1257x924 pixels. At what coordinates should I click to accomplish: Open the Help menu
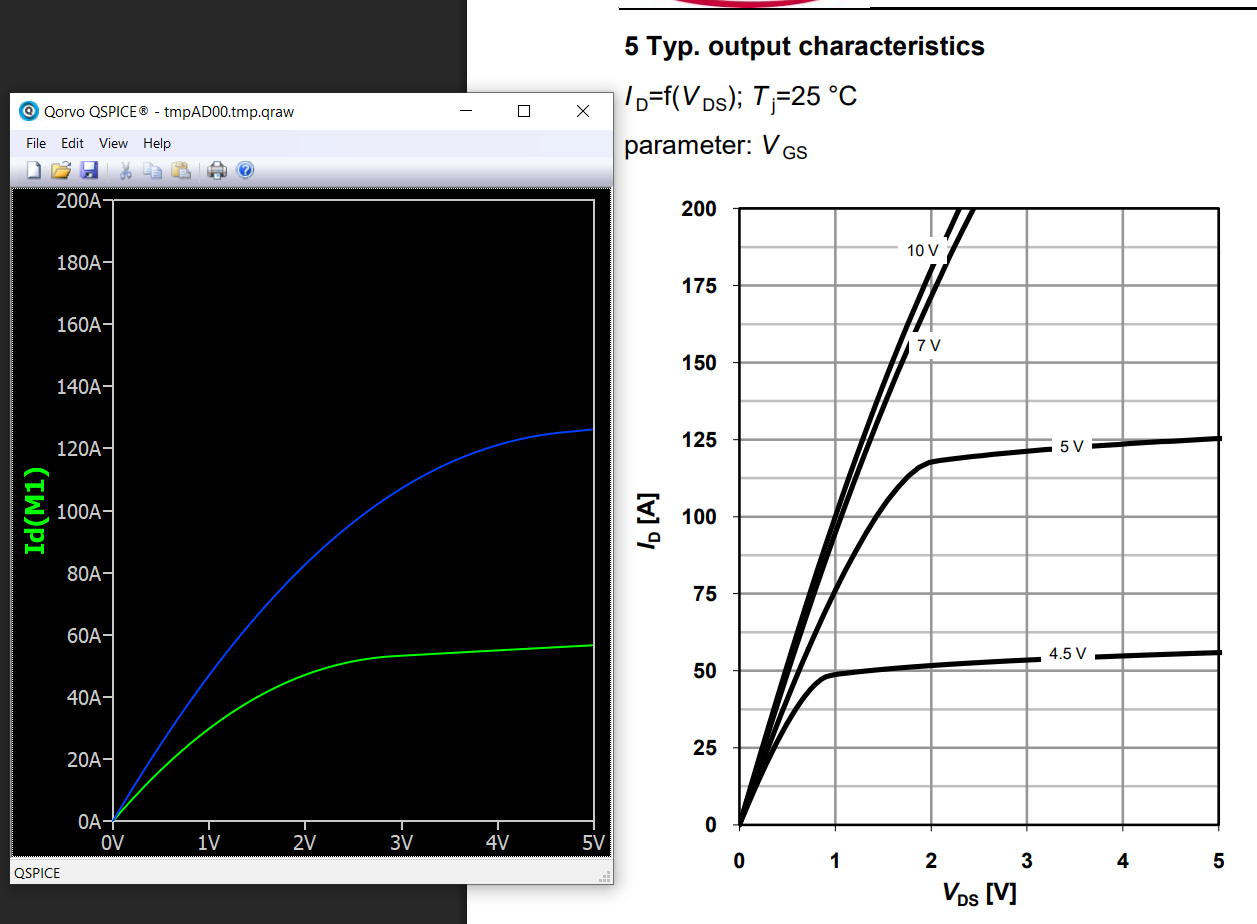point(157,143)
